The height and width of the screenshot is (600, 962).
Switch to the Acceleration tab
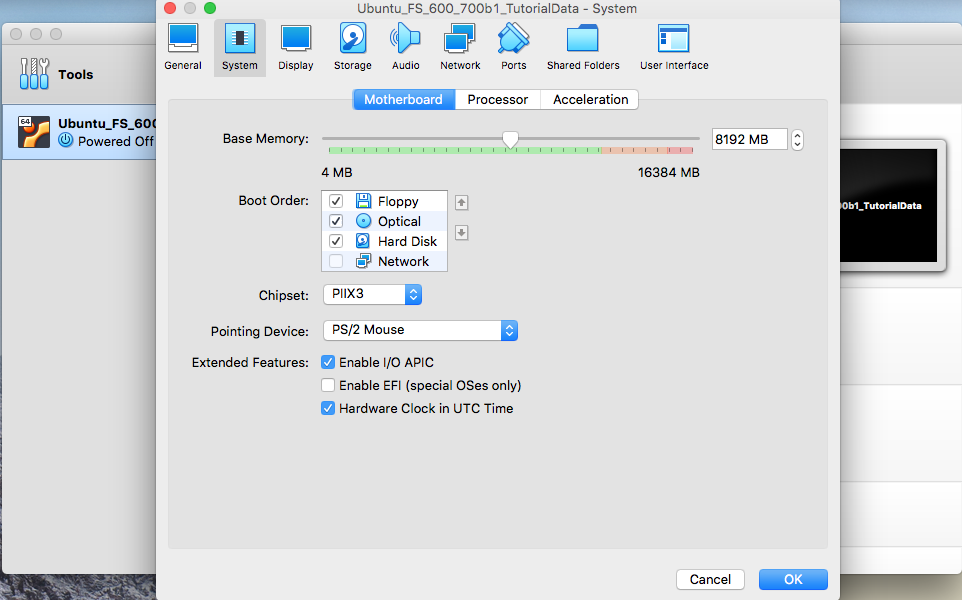(590, 100)
